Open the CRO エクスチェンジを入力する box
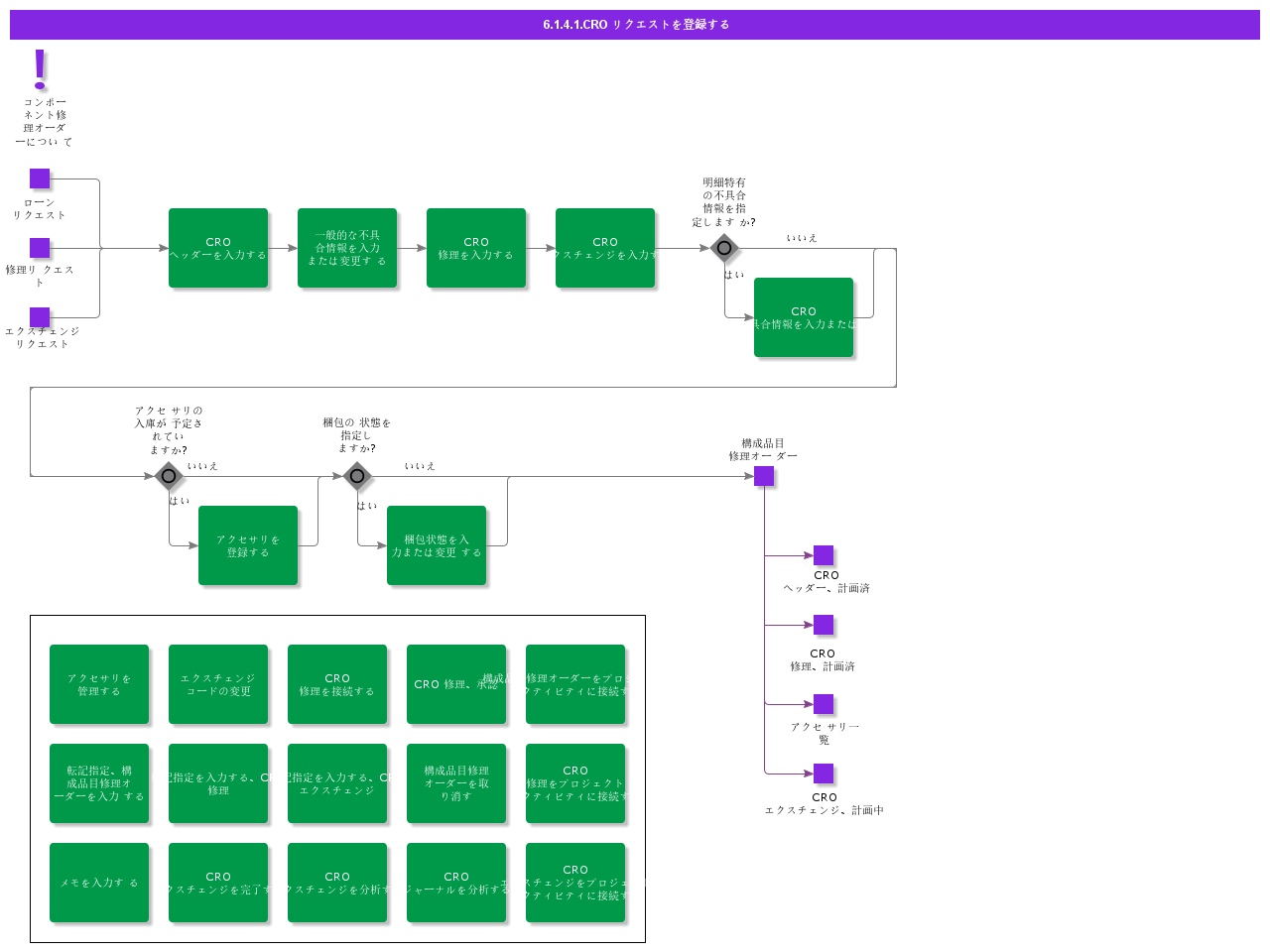The width and height of the screenshot is (1270, 952). pos(605,248)
